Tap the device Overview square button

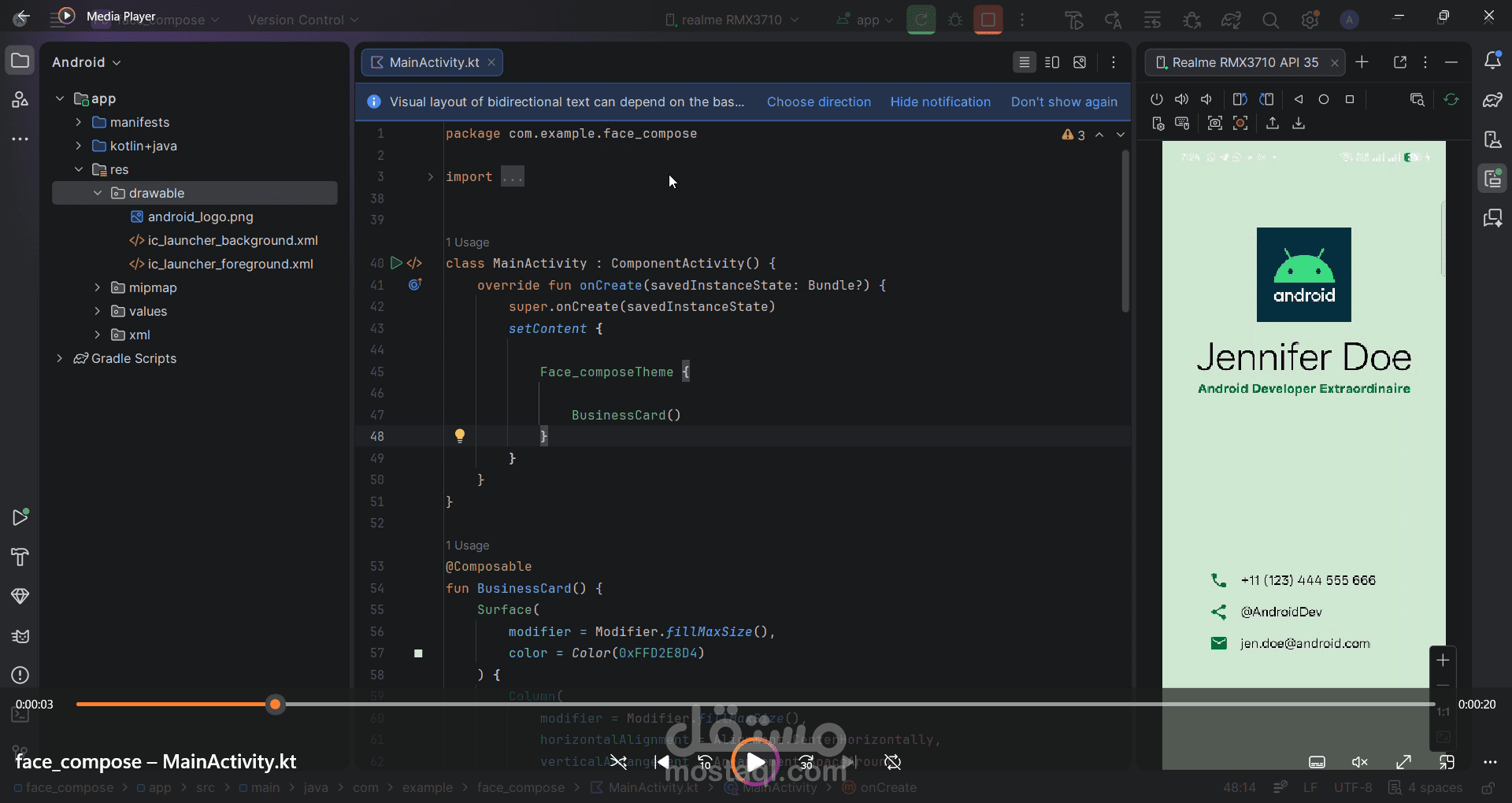[1350, 99]
